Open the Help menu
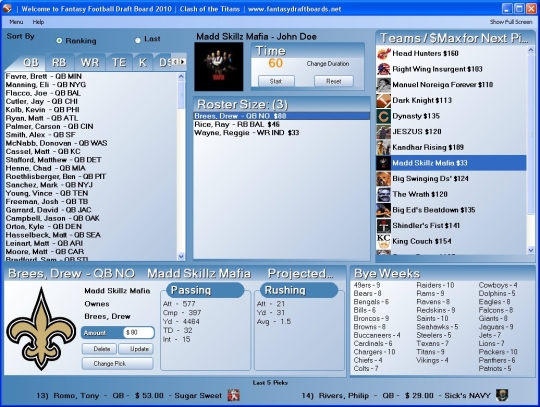 [x=38, y=22]
